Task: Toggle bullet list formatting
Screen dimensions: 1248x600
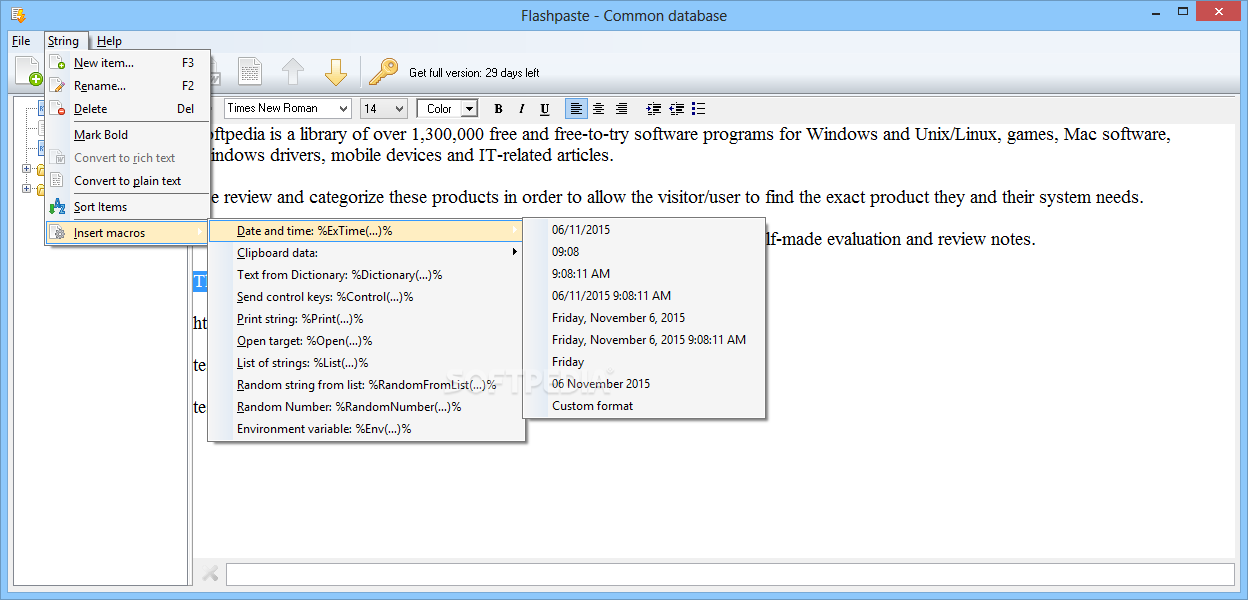Action: (x=699, y=109)
